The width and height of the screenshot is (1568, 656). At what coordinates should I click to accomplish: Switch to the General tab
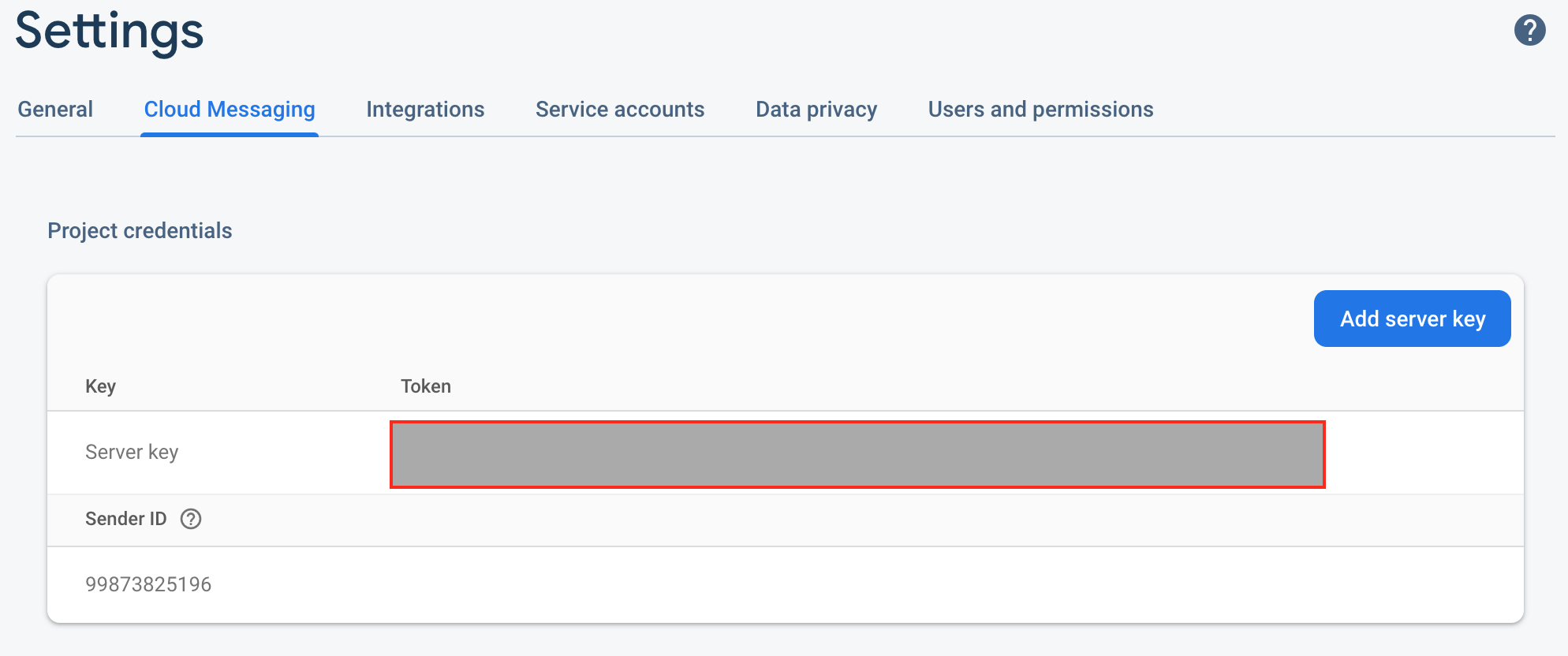click(x=55, y=110)
